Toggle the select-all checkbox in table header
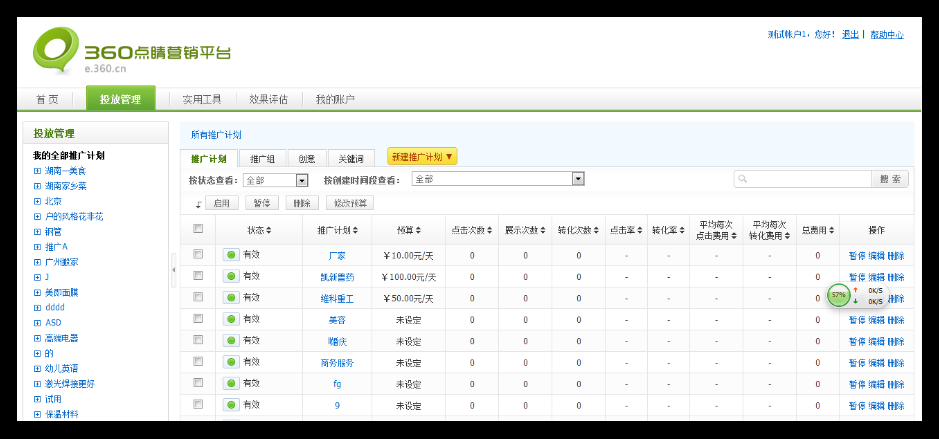Viewport: 939px width, 439px height. click(x=198, y=229)
